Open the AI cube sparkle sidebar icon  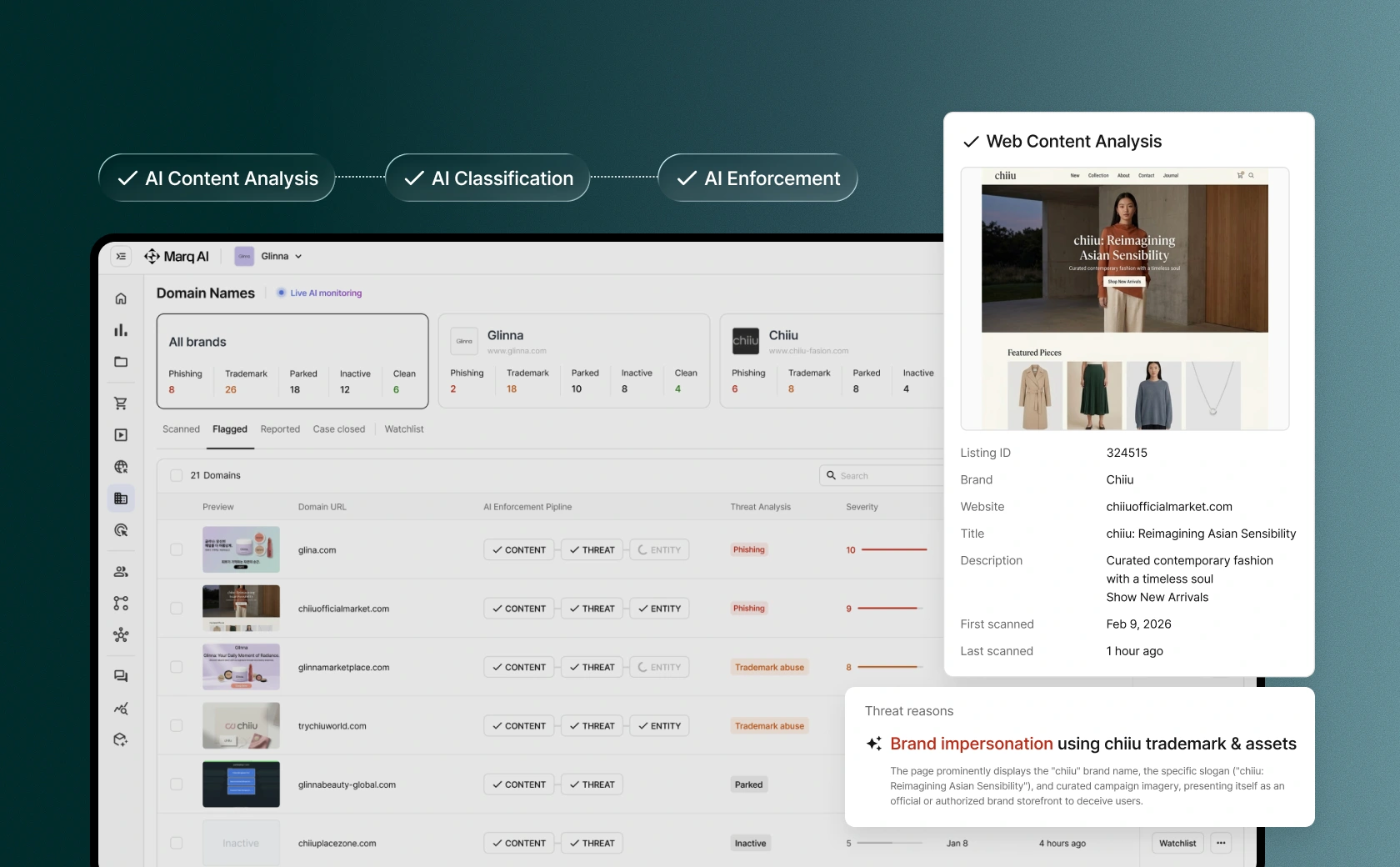[121, 739]
